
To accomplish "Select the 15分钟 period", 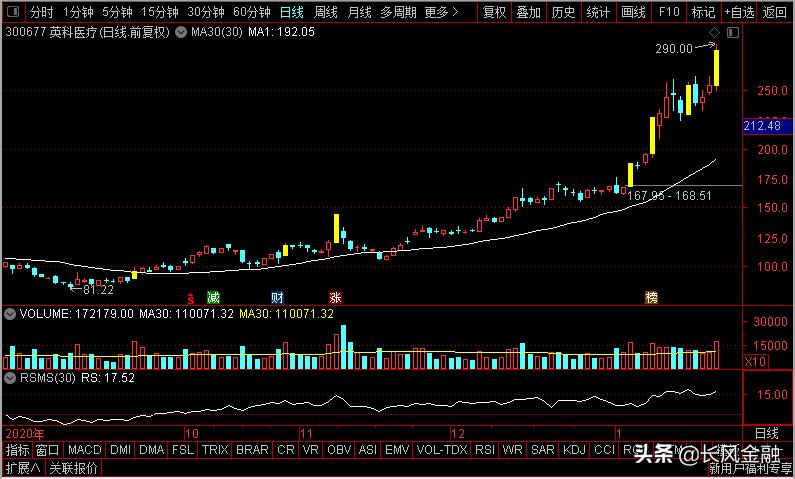I will pos(159,12).
